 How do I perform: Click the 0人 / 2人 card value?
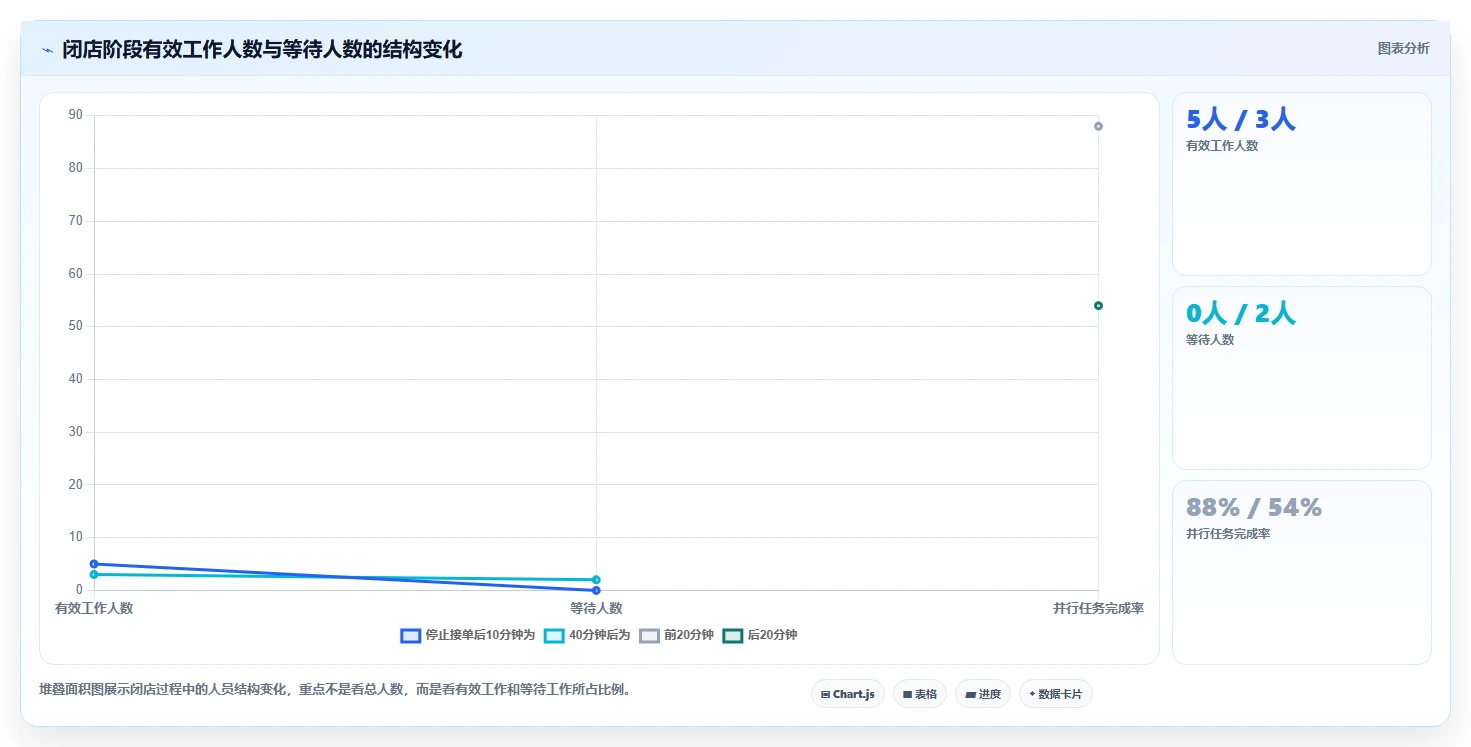1241,314
